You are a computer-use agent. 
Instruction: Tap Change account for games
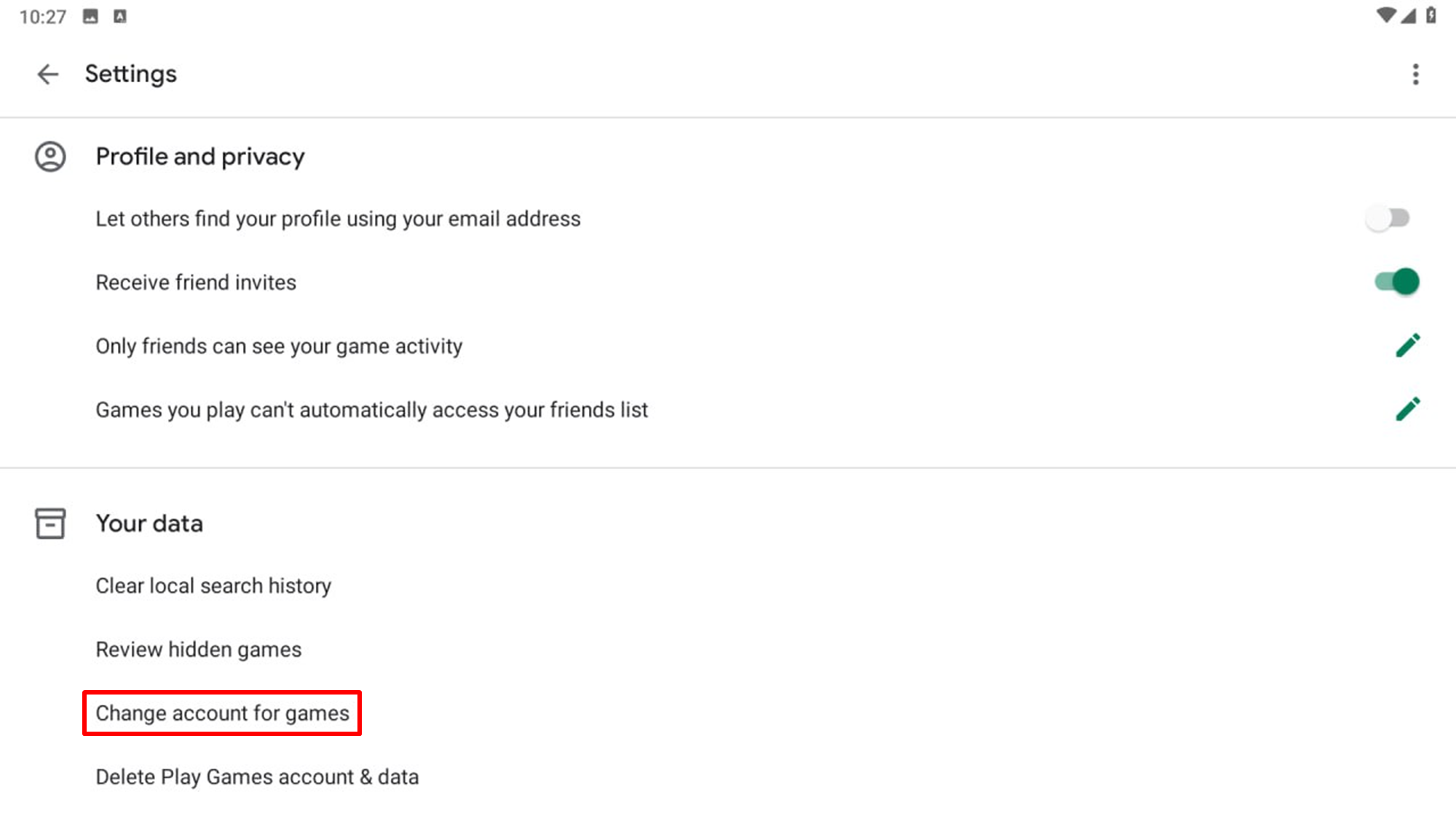coord(222,713)
